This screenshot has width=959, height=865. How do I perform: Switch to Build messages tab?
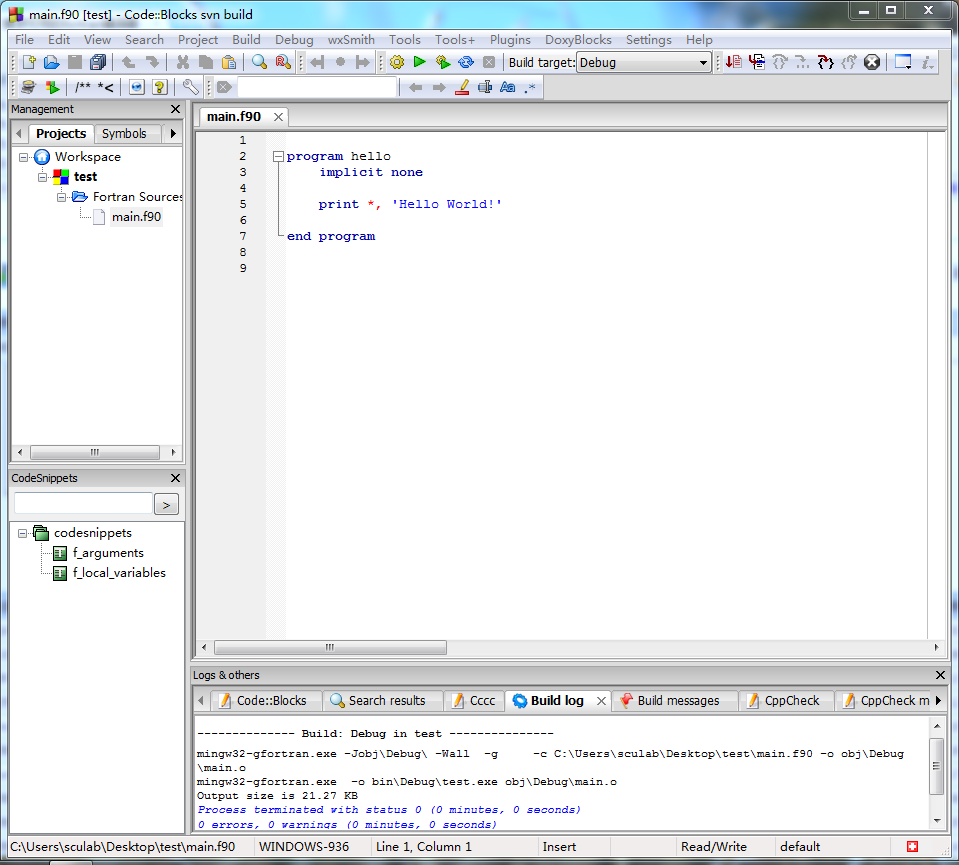click(x=677, y=701)
